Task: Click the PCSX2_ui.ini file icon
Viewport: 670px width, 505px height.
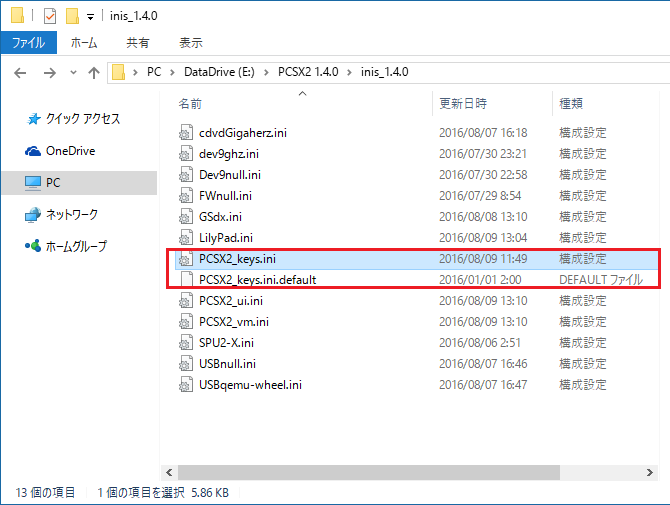Action: tap(185, 300)
